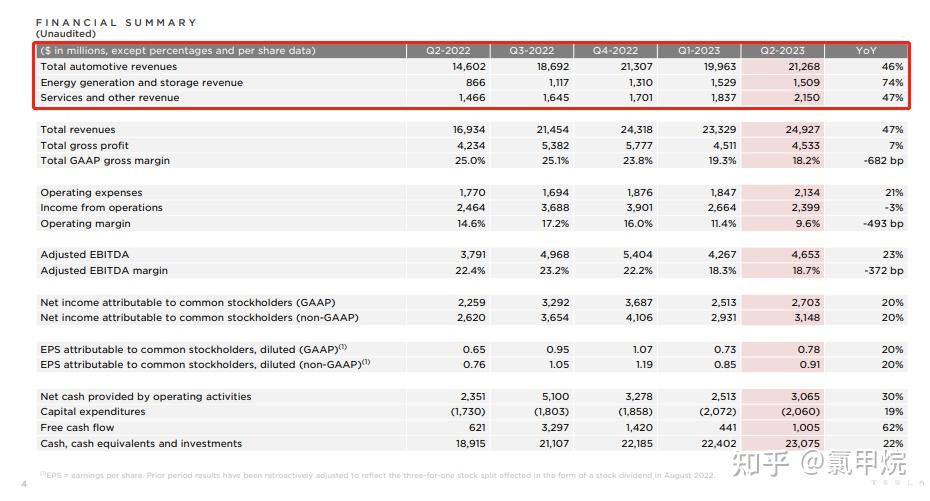
Task: Click the "Operating expenses" row label
Action: (x=91, y=193)
